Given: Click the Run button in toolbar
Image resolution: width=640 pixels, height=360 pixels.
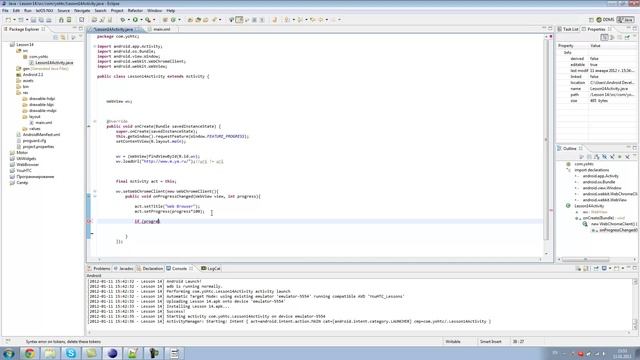Looking at the screenshot, I should click(x=135, y=20).
